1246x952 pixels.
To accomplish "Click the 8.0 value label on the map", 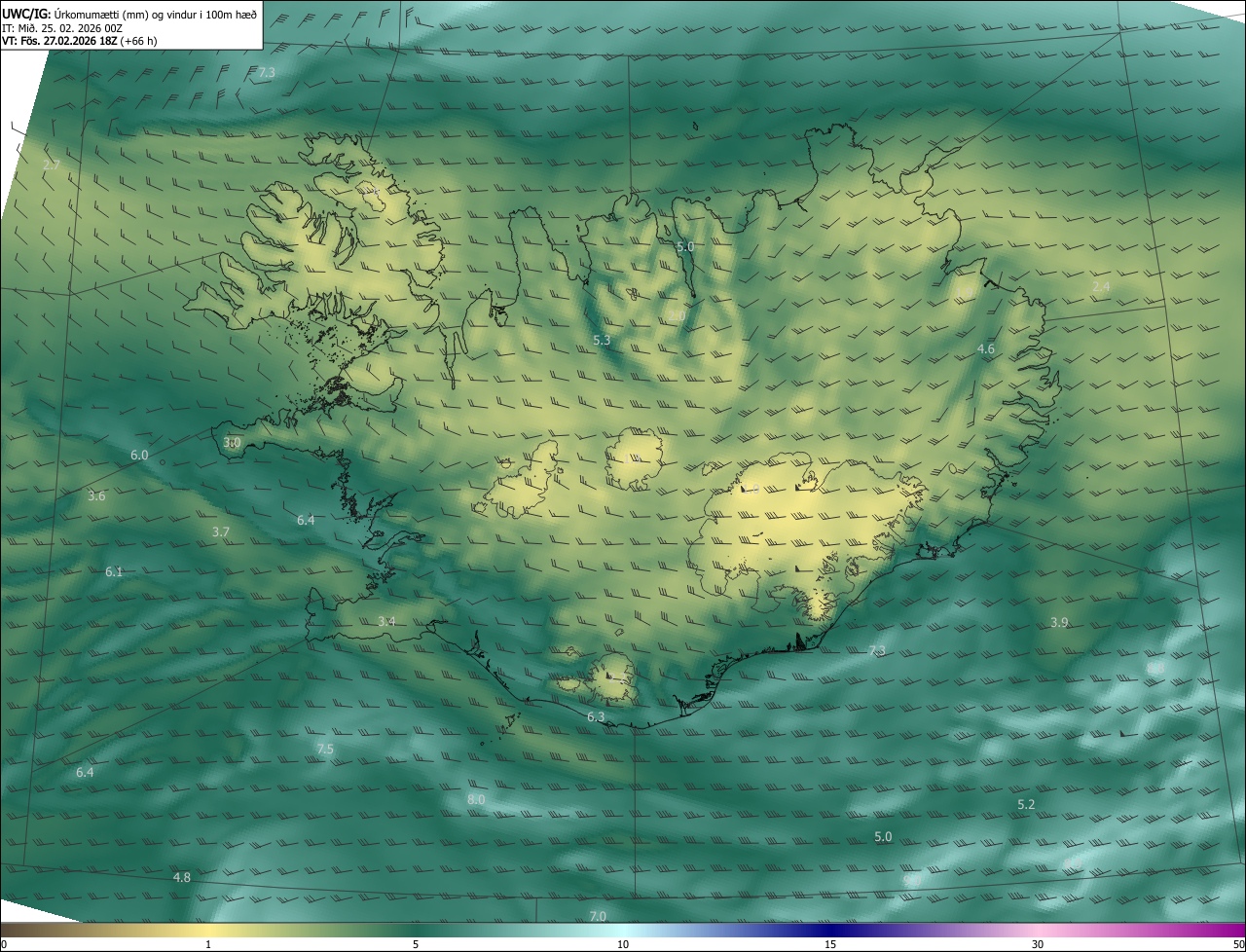I will pyautogui.click(x=476, y=799).
